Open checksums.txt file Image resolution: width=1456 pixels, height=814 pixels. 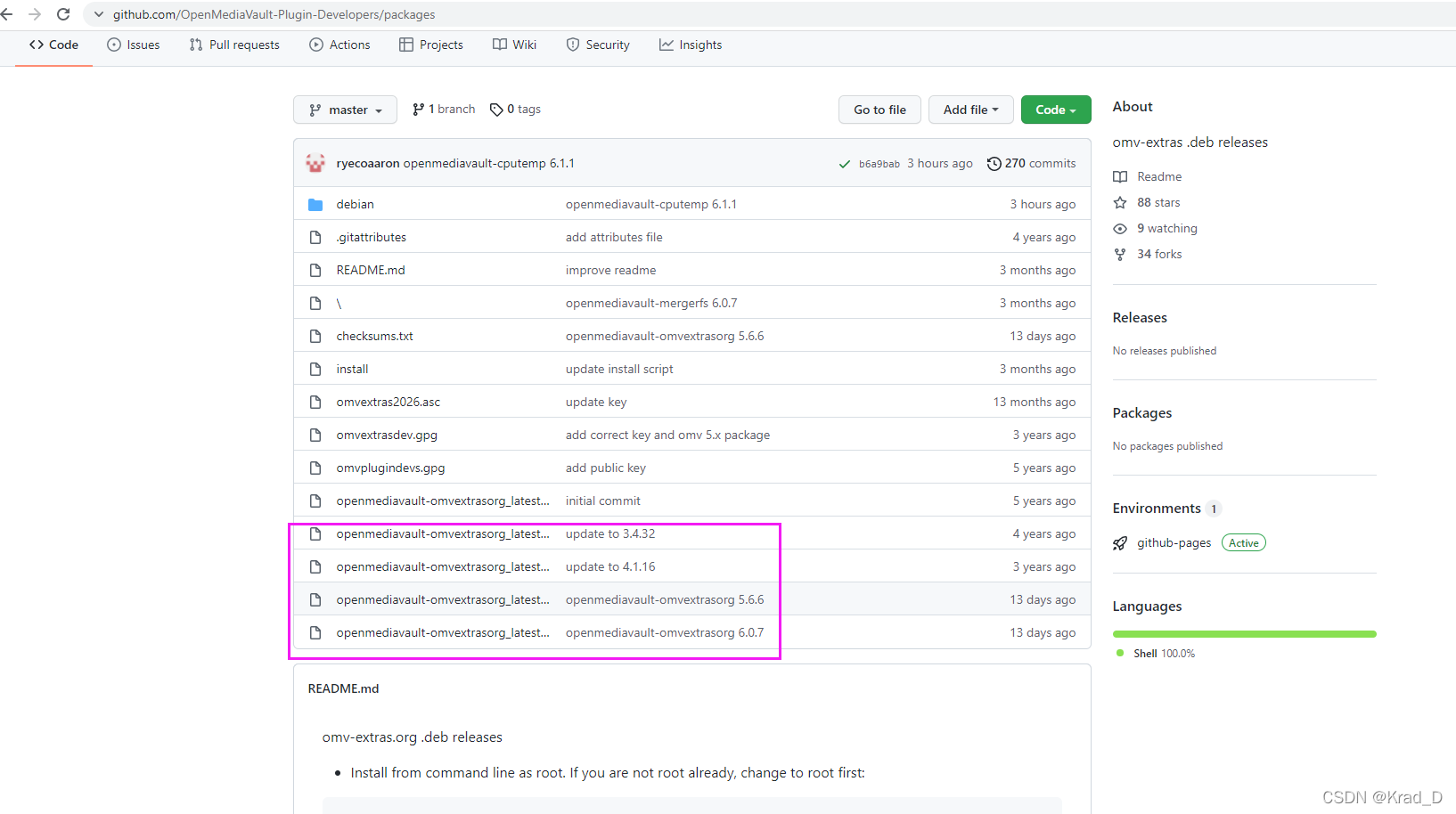374,336
